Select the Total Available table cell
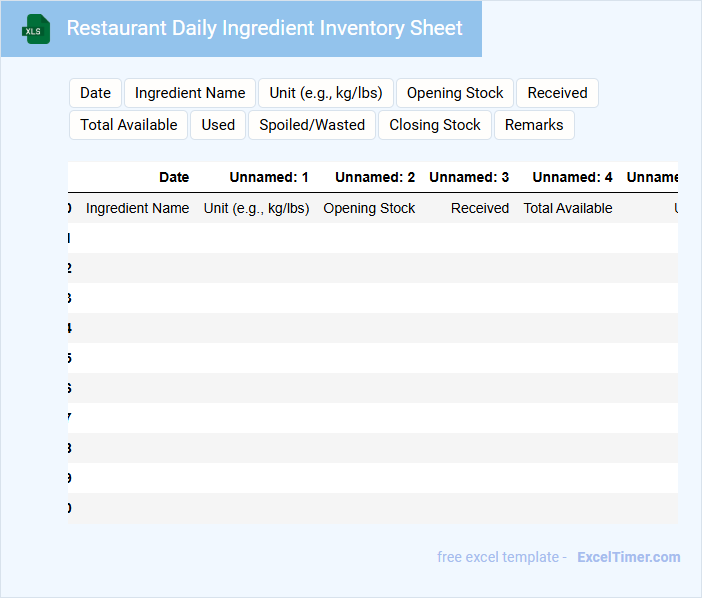This screenshot has height=598, width=702. coord(568,208)
